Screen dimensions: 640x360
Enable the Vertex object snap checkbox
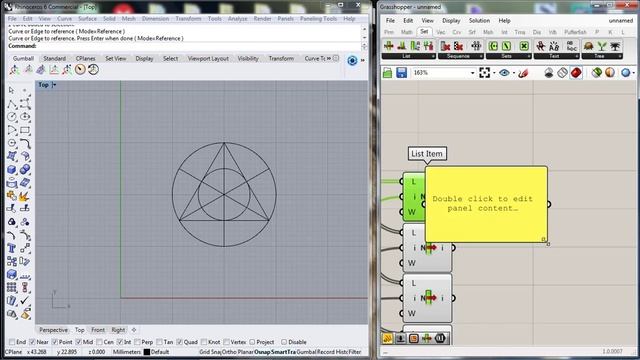coord(227,342)
